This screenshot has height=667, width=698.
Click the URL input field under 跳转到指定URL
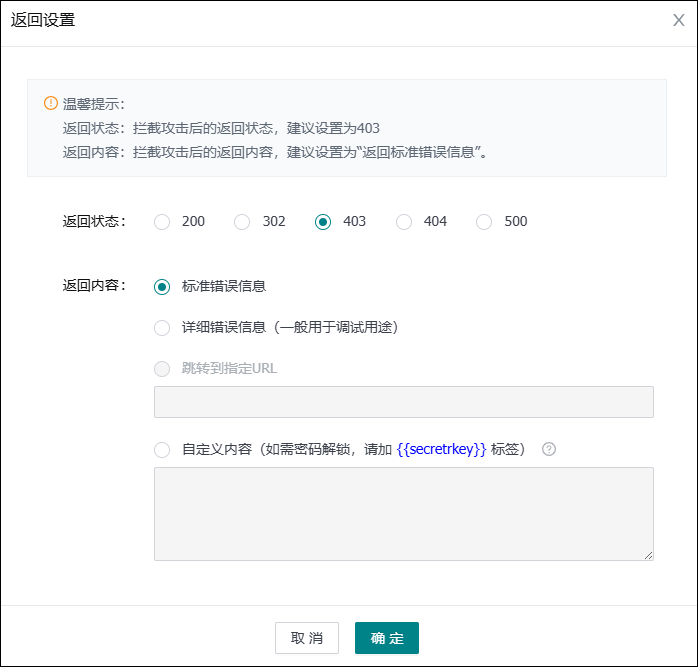click(404, 402)
